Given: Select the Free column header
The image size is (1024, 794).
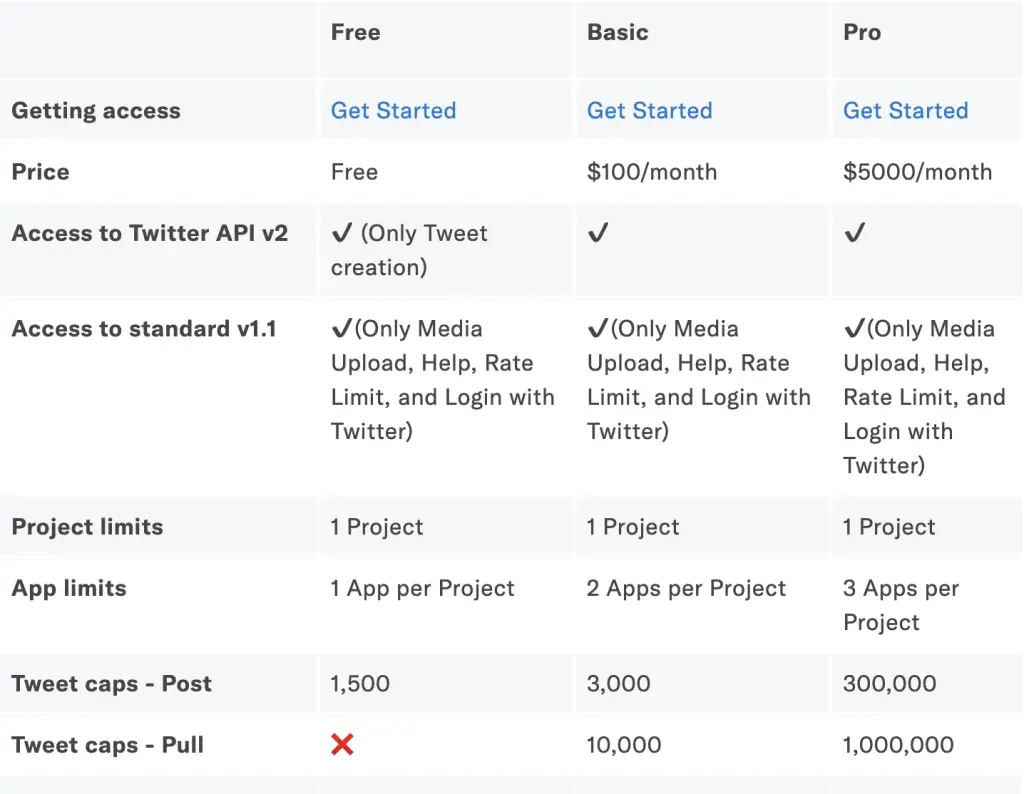Looking at the screenshot, I should pos(355,33).
